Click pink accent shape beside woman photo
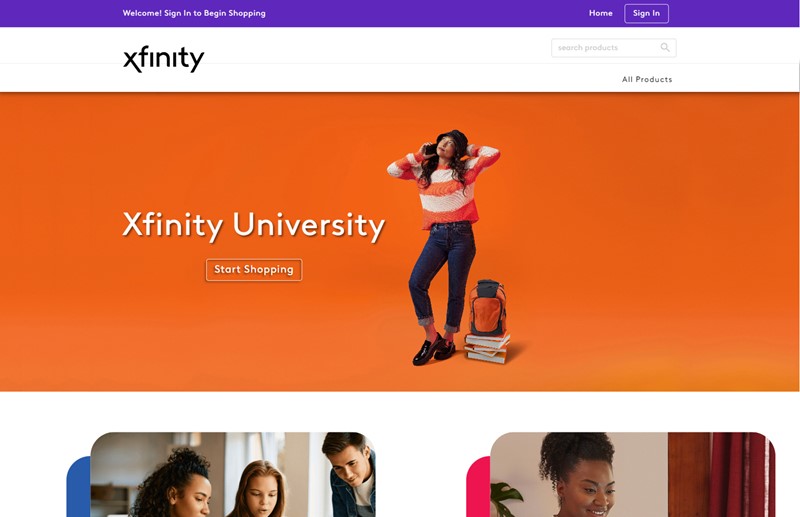Image resolution: width=800 pixels, height=517 pixels. [478, 487]
